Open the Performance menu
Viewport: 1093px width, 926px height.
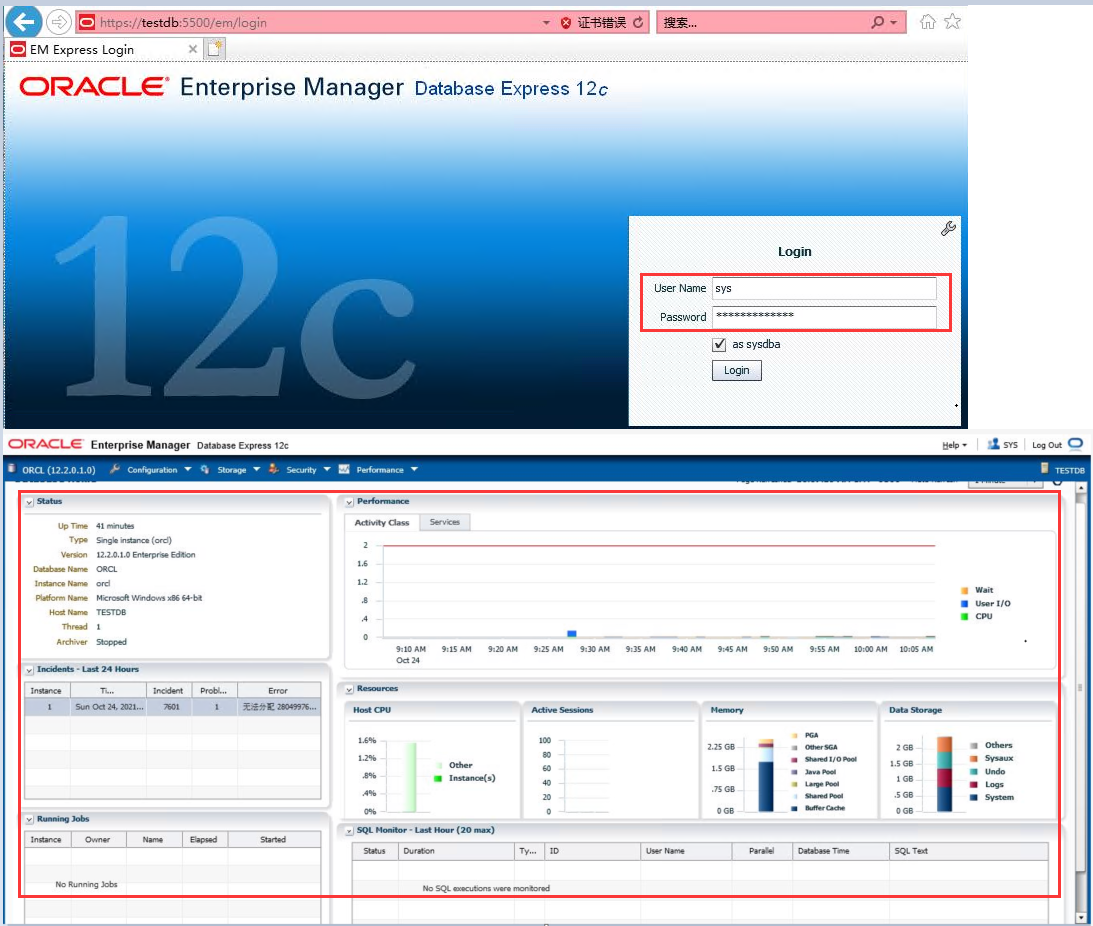[x=380, y=469]
